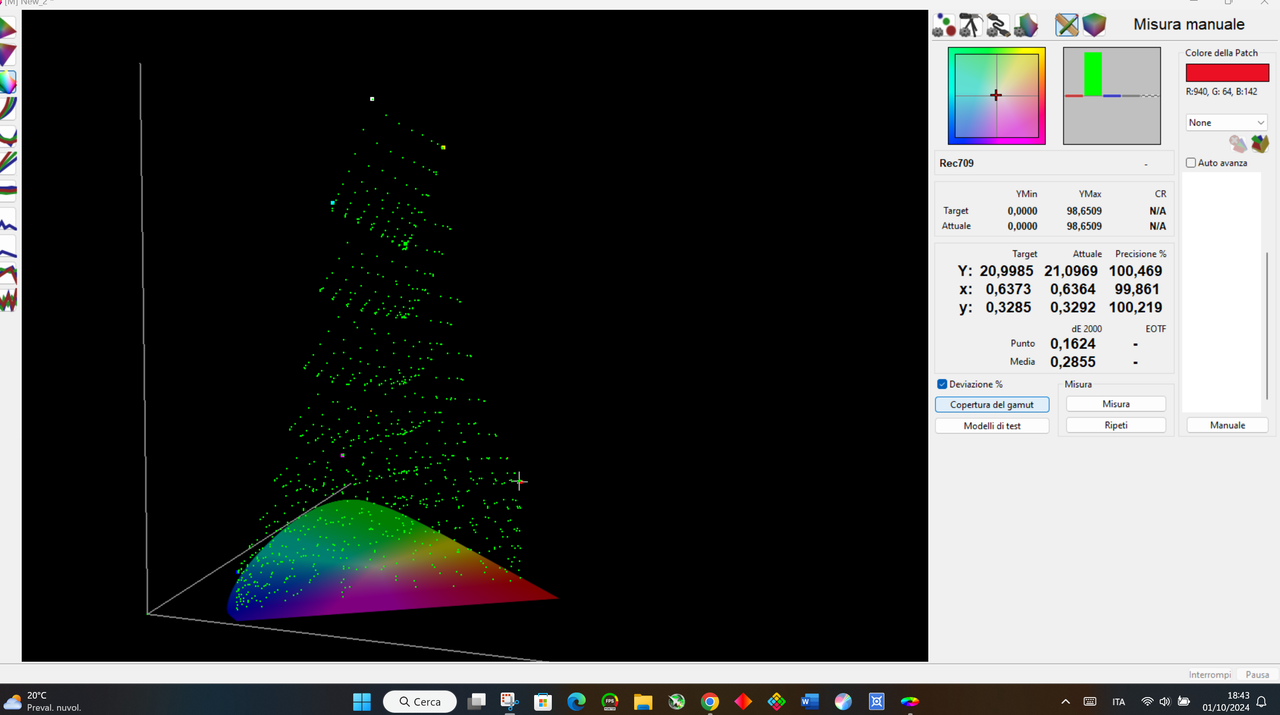The width and height of the screenshot is (1280, 715).
Task: Click the Y Attuale value 21,0969
Action: pyautogui.click(x=1071, y=271)
